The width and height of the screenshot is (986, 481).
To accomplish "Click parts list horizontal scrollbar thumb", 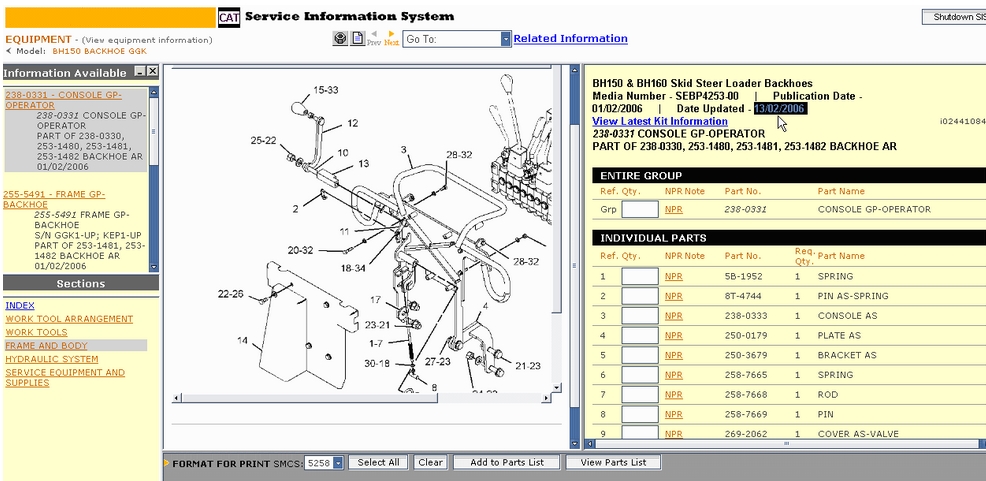I will 785,444.
